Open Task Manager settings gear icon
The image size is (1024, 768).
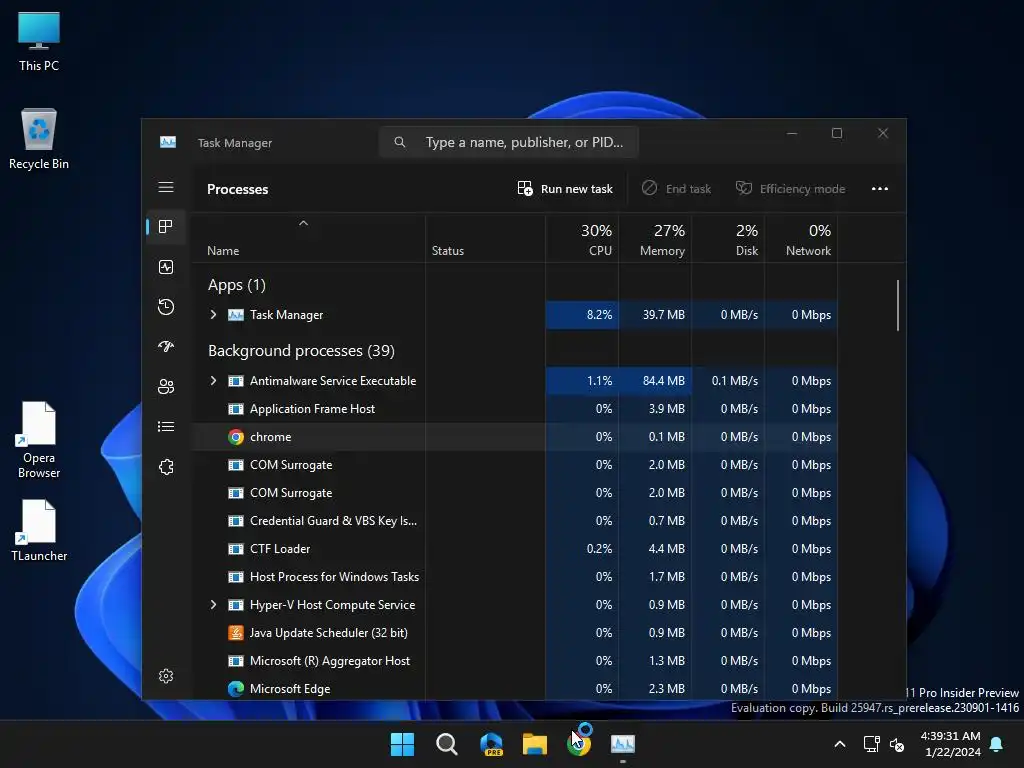click(x=166, y=676)
